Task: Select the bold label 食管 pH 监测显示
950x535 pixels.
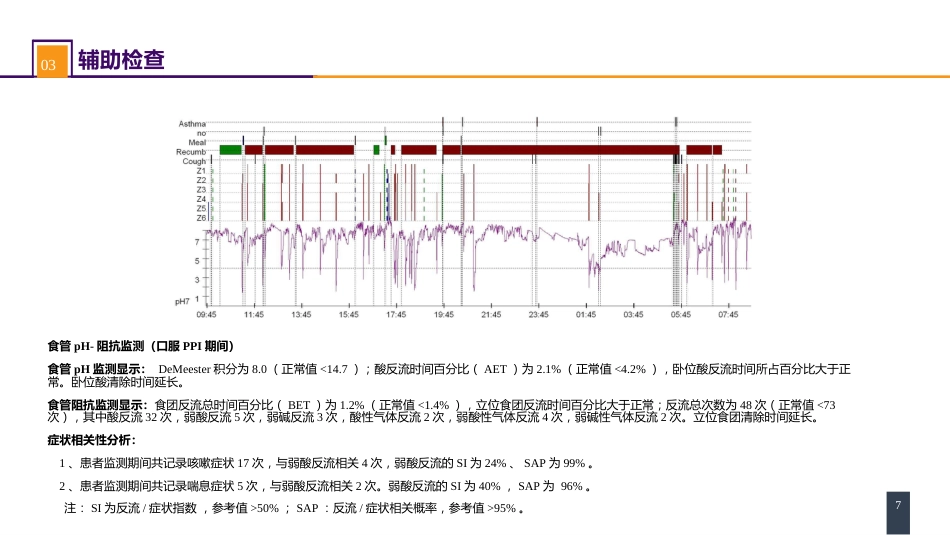Action: pos(96,369)
